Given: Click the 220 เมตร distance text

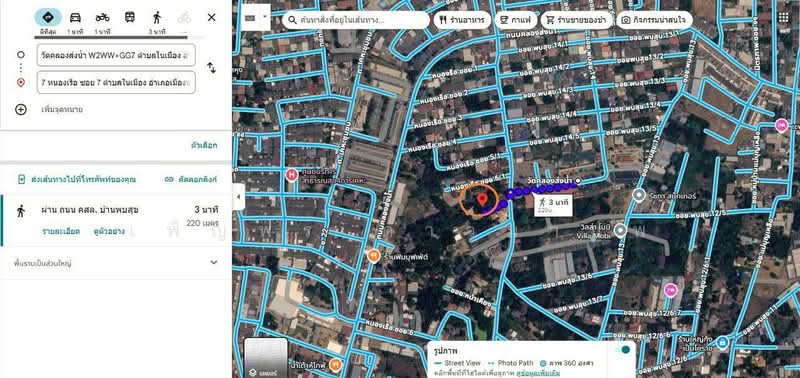Looking at the screenshot, I should [203, 223].
